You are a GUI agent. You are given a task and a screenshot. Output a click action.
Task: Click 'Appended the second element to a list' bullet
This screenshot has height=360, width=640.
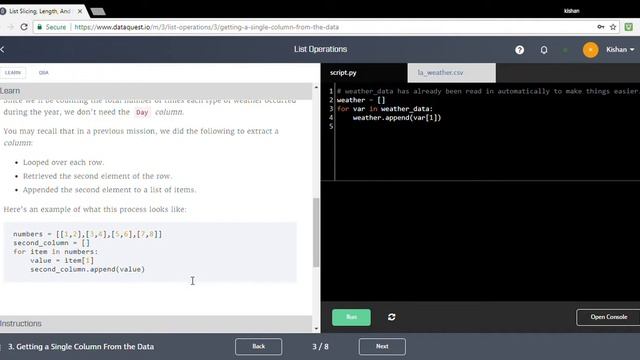(109, 190)
